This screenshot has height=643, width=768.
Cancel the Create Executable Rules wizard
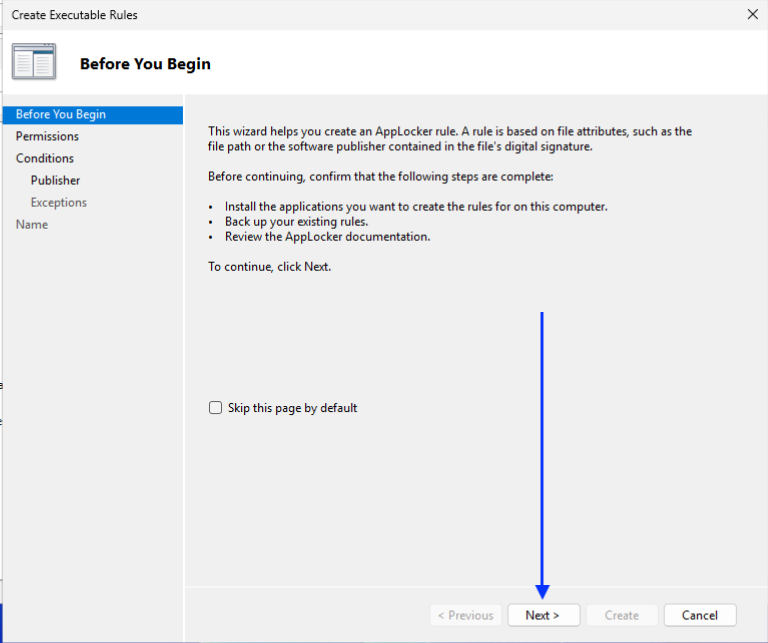pos(700,615)
